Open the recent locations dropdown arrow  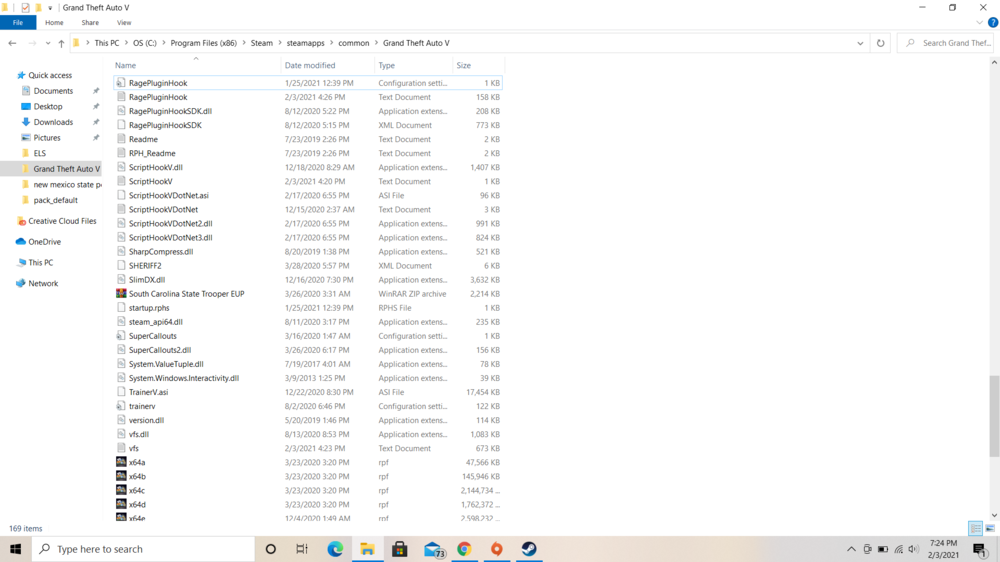coord(48,43)
